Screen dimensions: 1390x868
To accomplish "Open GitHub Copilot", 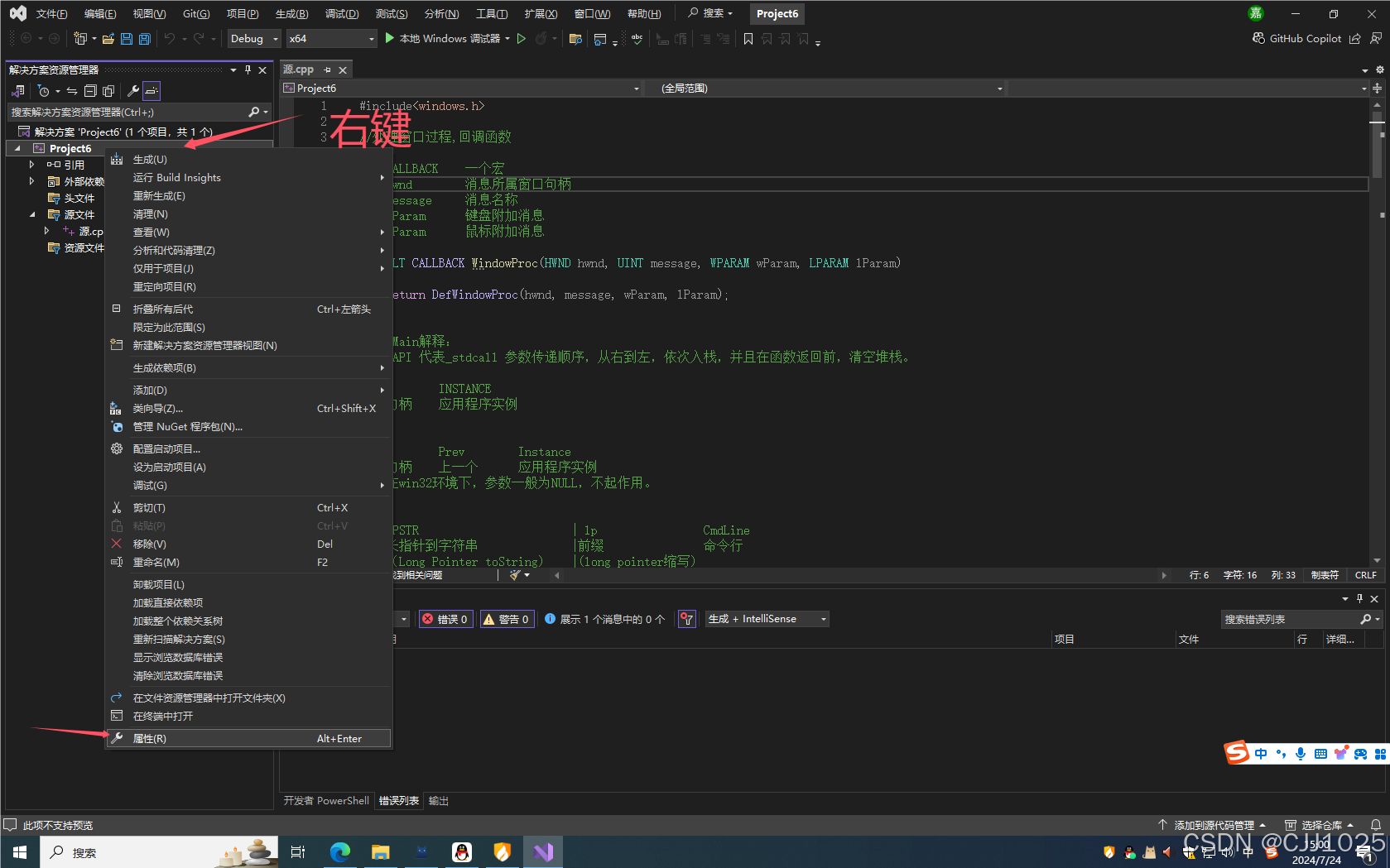I will coord(1297,38).
